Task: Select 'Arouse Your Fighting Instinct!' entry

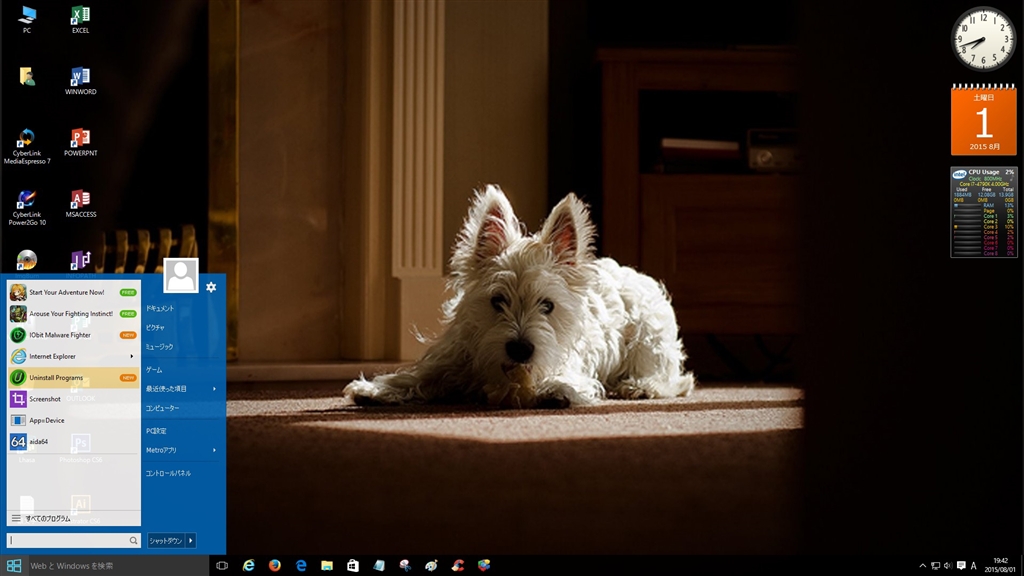Action: point(74,313)
